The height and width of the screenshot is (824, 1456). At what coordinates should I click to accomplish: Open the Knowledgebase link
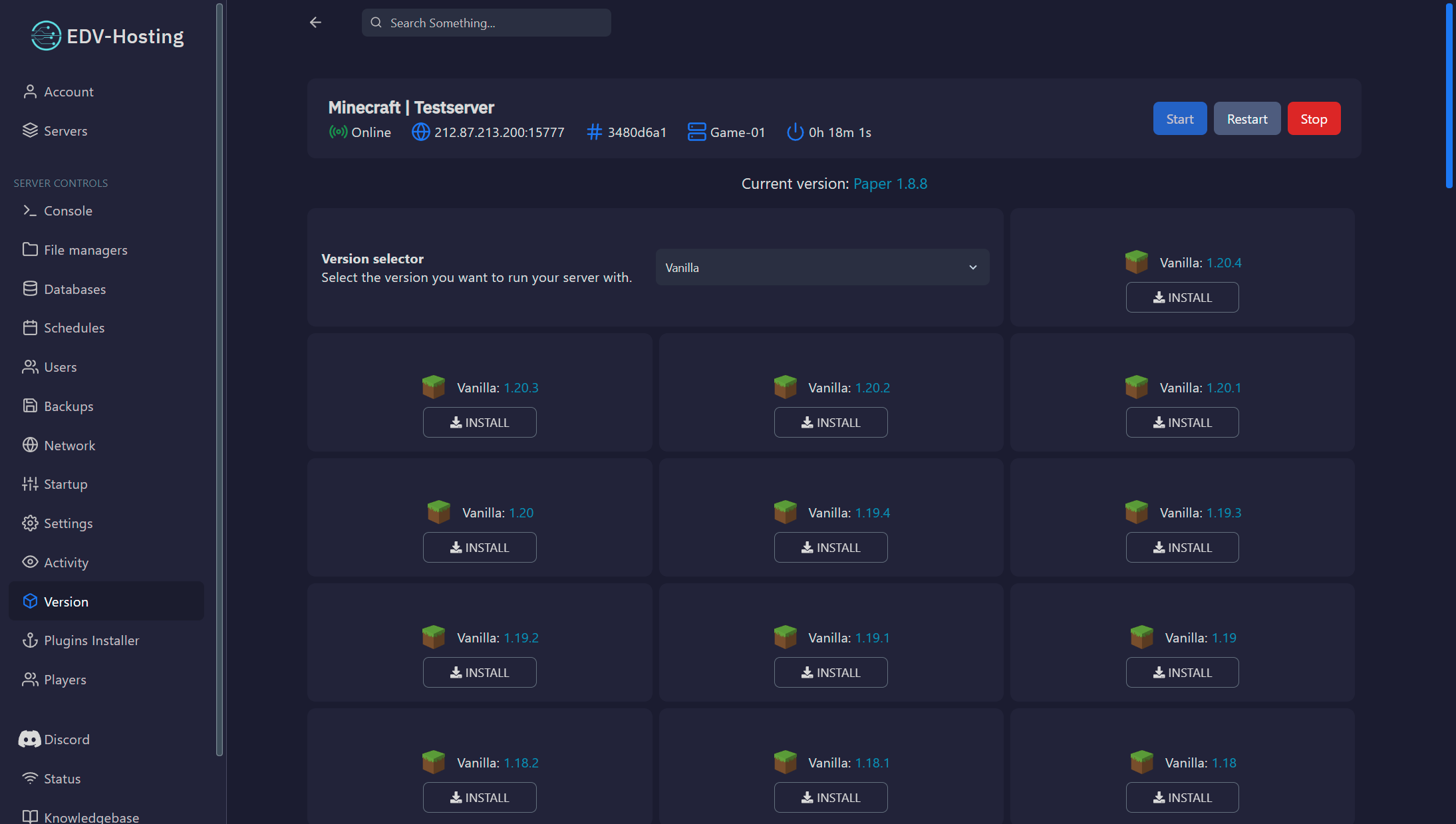[x=106, y=817]
